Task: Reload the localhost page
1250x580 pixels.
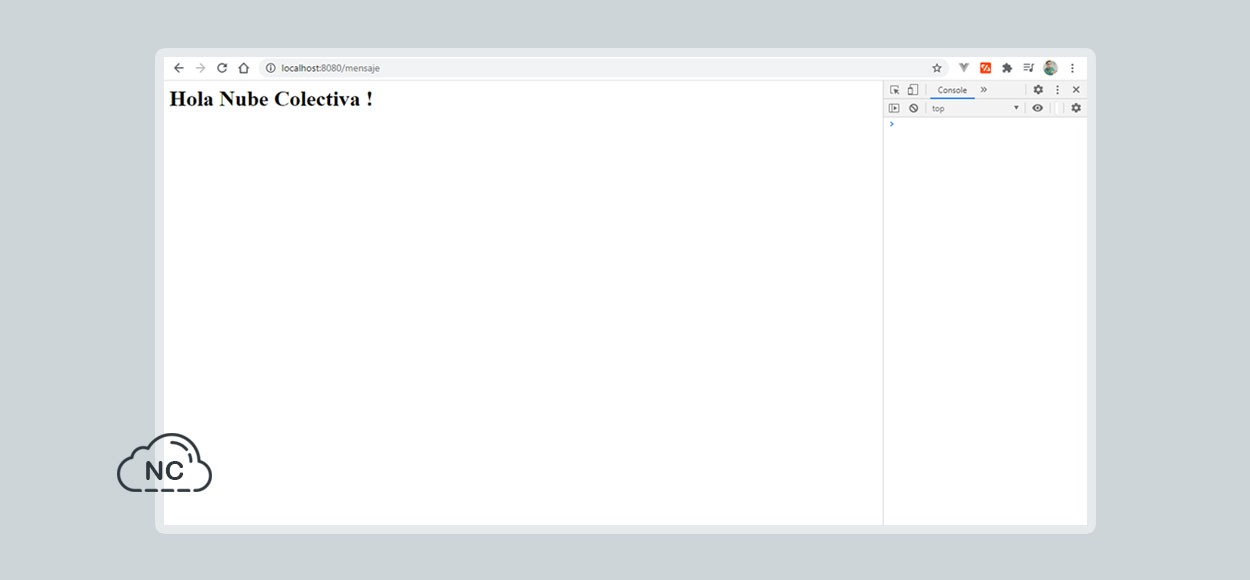Action: point(222,68)
